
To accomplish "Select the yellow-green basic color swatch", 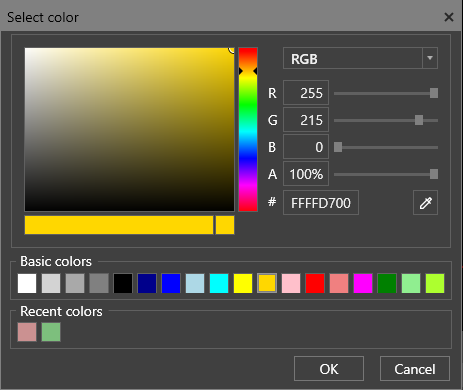I will click(435, 283).
